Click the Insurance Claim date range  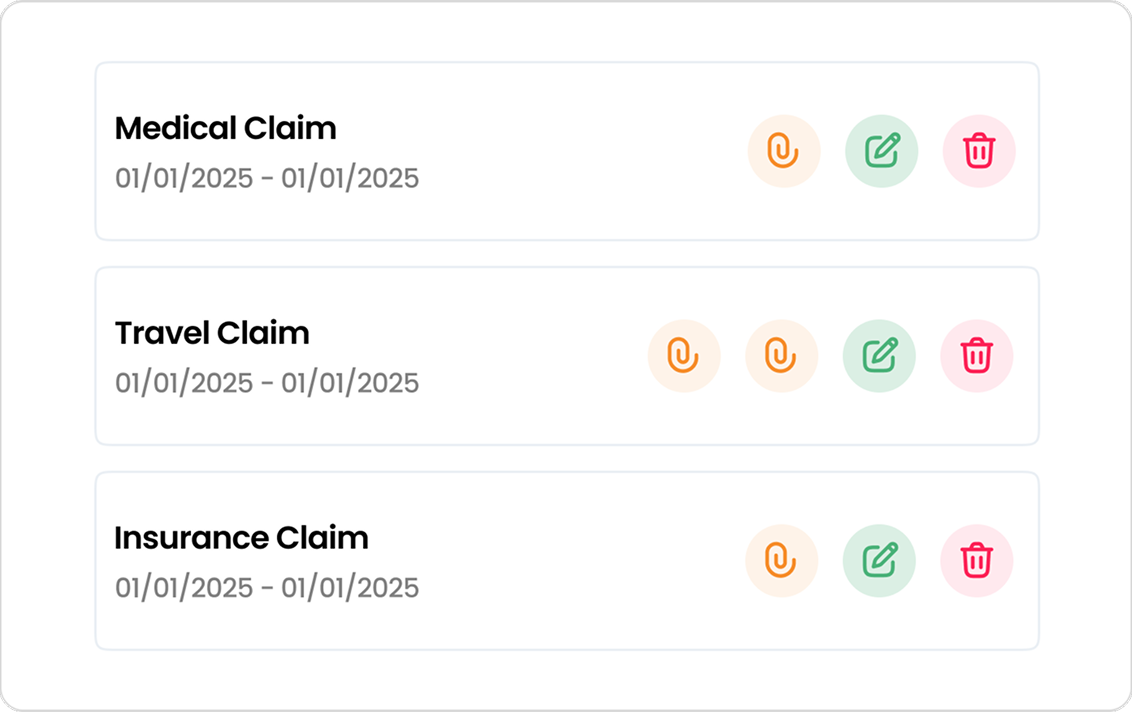[267, 587]
